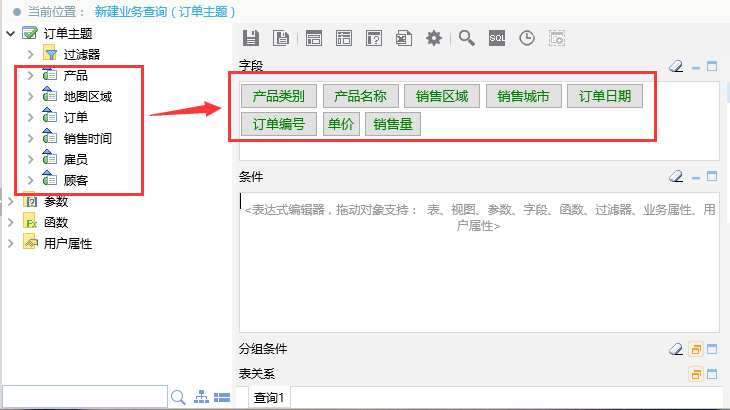Clear the 分组条件 panel with eraser icon

click(676, 349)
